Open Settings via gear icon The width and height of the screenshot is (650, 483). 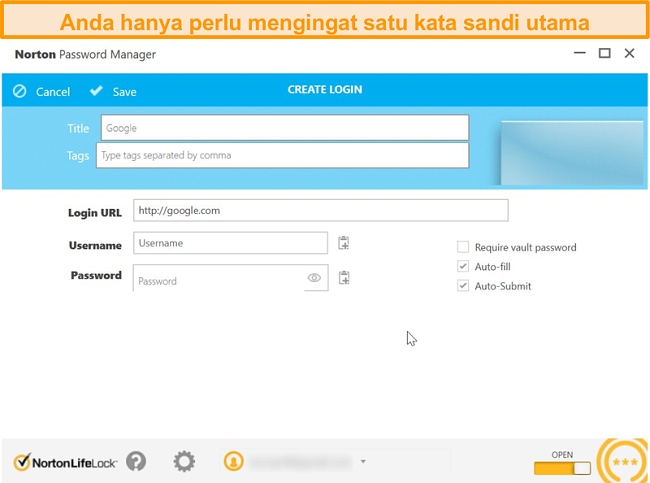tap(184, 461)
